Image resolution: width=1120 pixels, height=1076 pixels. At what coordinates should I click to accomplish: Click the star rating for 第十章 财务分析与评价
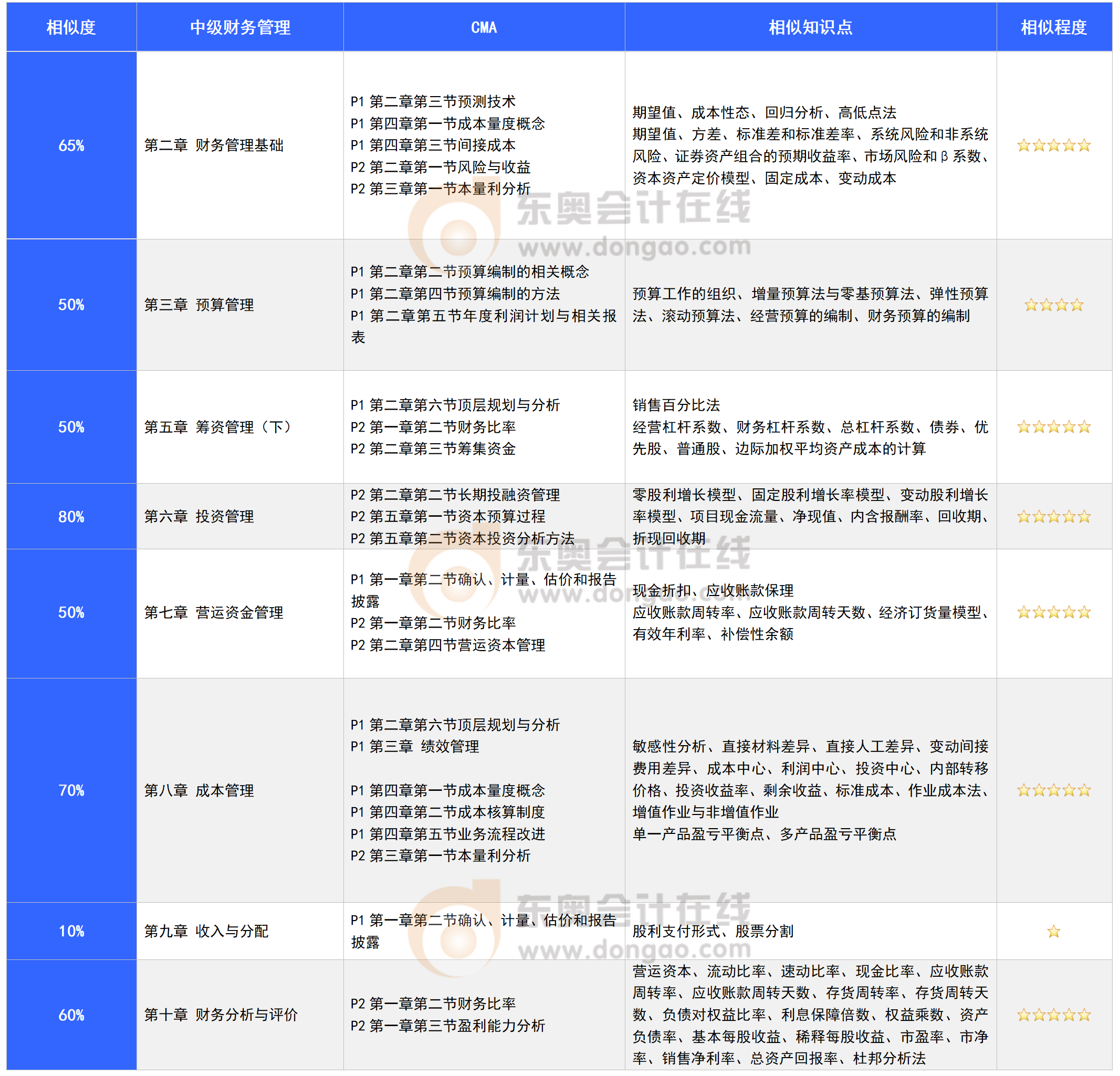(x=1053, y=1016)
